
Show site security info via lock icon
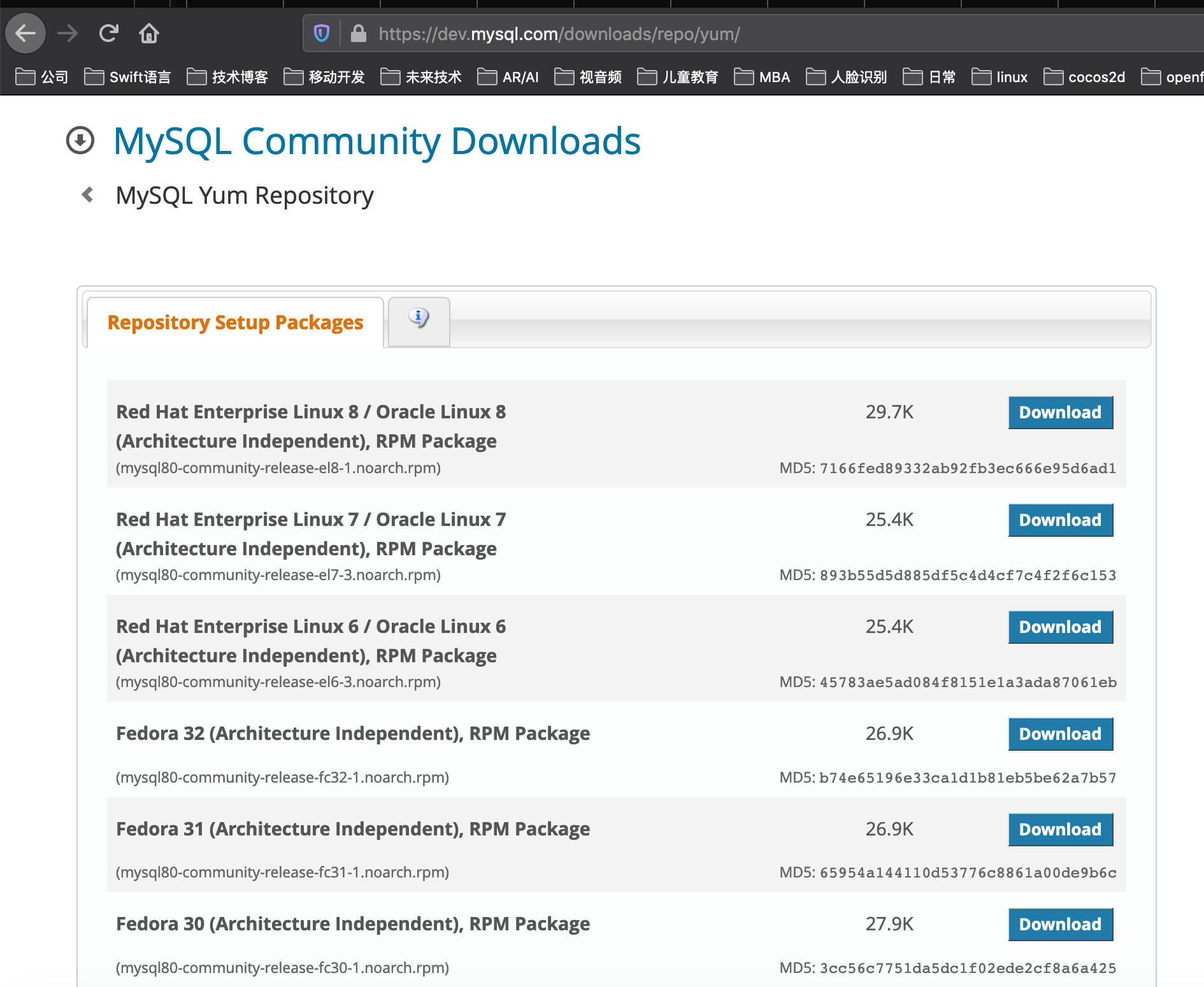click(x=359, y=33)
